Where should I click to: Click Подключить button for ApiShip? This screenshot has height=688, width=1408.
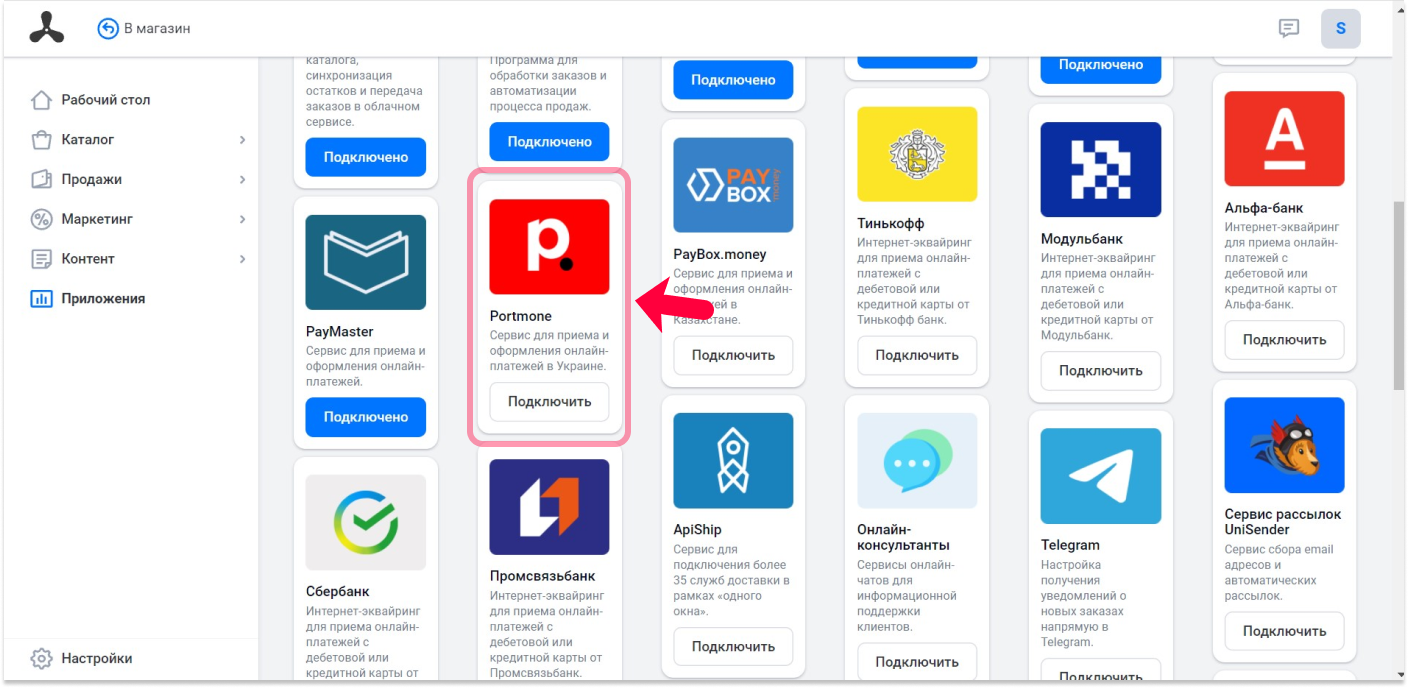tap(733, 647)
